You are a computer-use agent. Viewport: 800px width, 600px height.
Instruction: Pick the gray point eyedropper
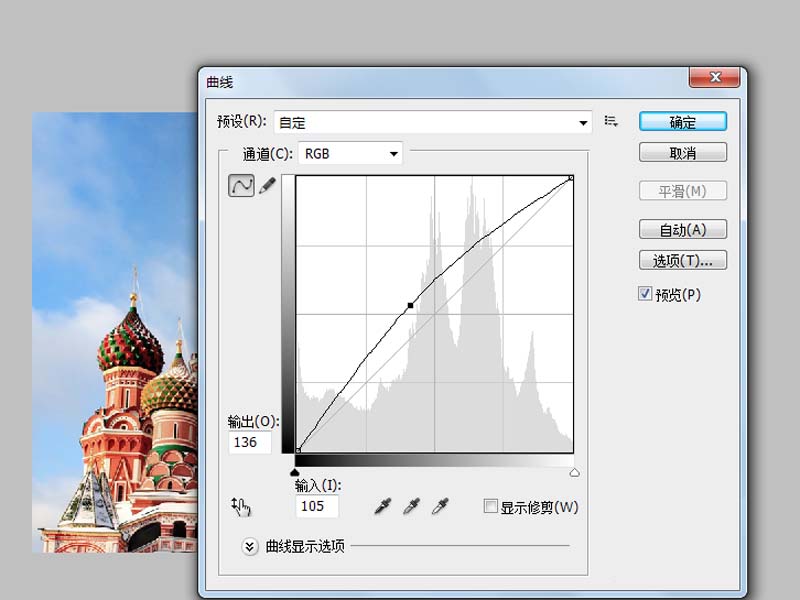click(411, 507)
